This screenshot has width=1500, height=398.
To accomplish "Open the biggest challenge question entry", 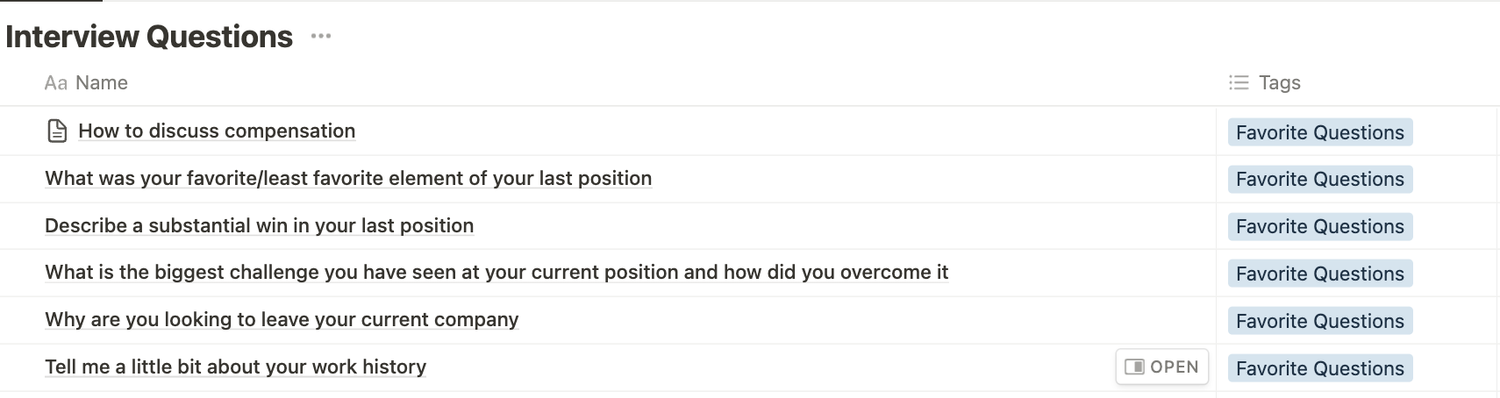I will pyautogui.click(x=497, y=272).
